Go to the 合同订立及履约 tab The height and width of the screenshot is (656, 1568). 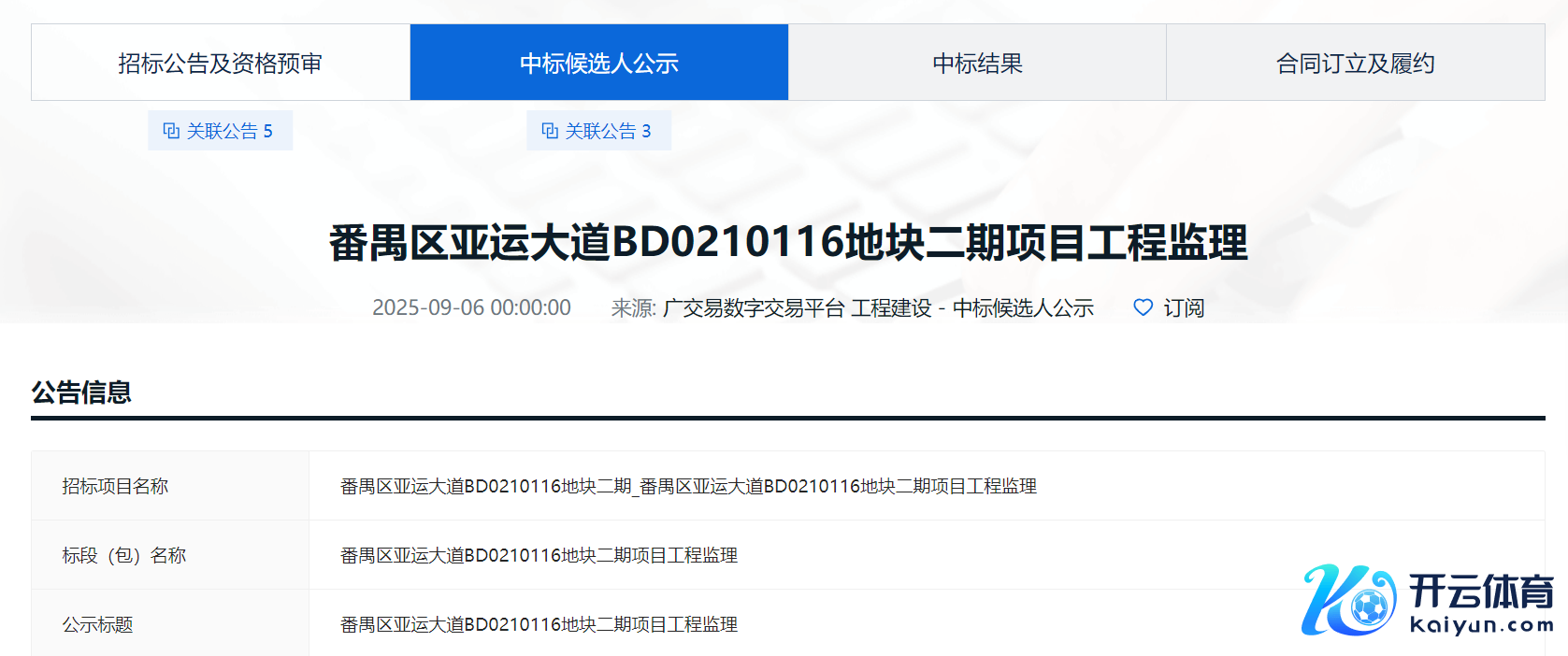point(1355,64)
